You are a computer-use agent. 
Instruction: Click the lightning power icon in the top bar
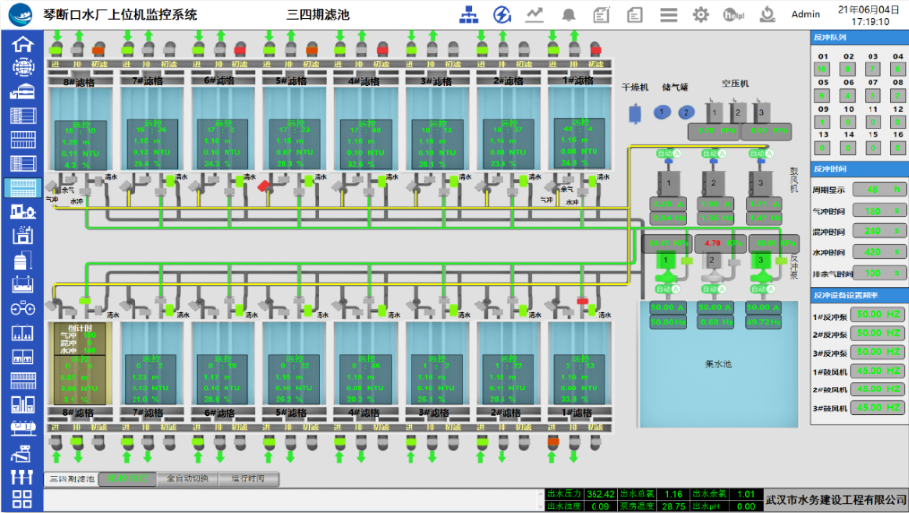coord(502,14)
